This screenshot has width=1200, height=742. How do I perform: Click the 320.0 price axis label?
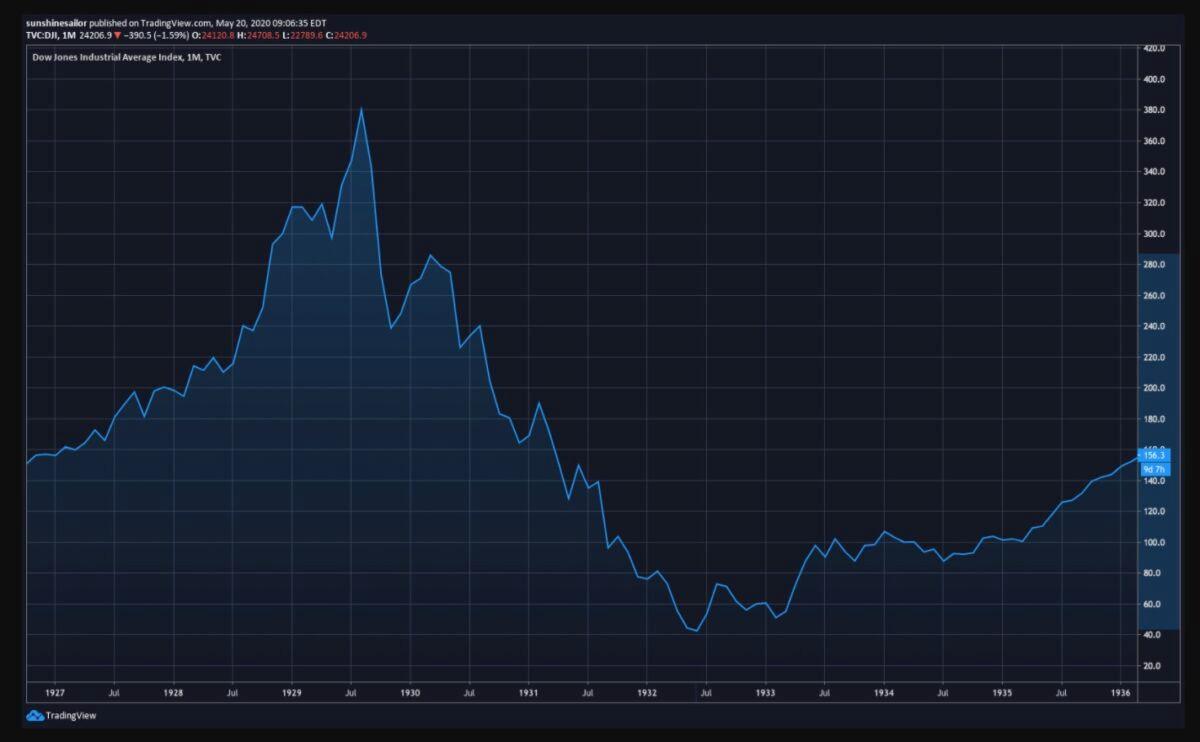(x=1154, y=203)
